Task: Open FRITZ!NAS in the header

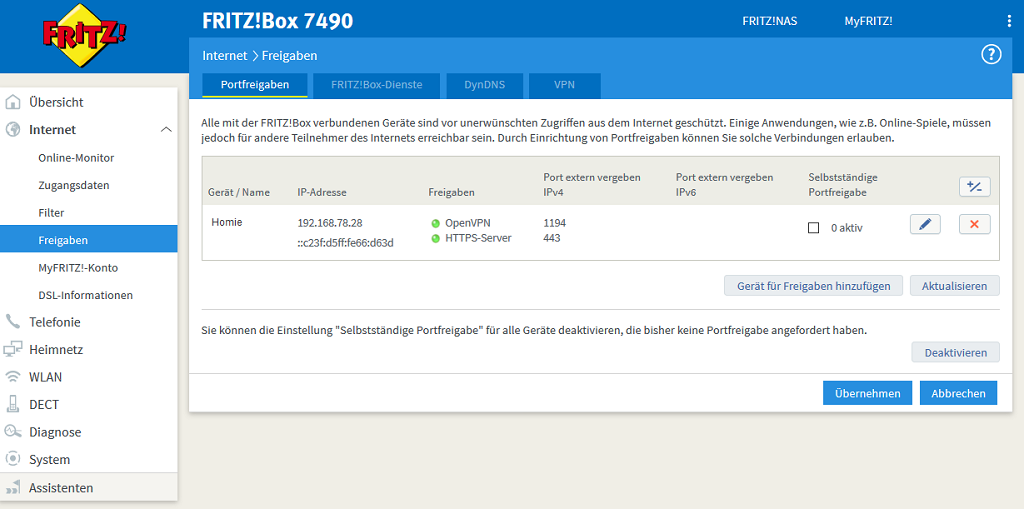Action: point(769,21)
